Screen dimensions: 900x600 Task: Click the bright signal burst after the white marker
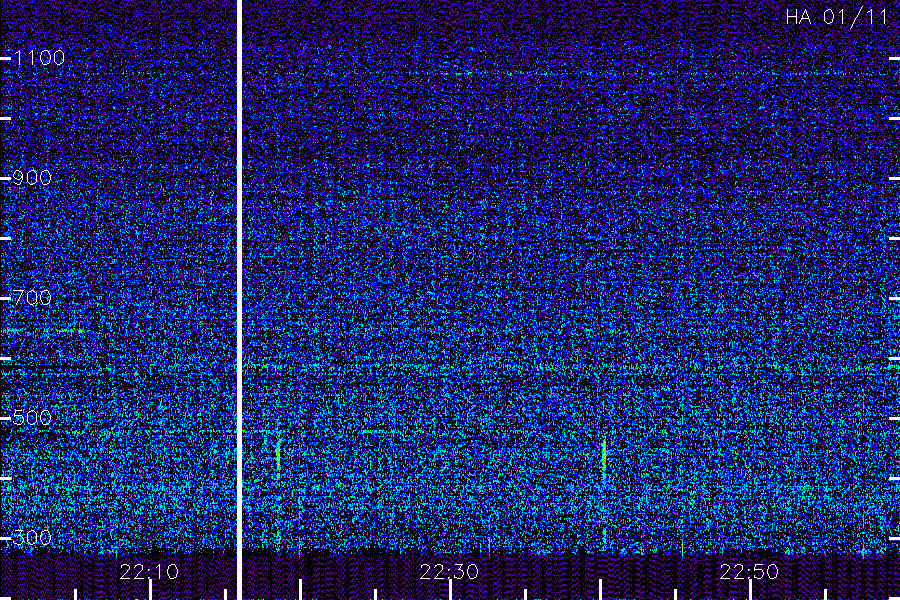[x=278, y=458]
